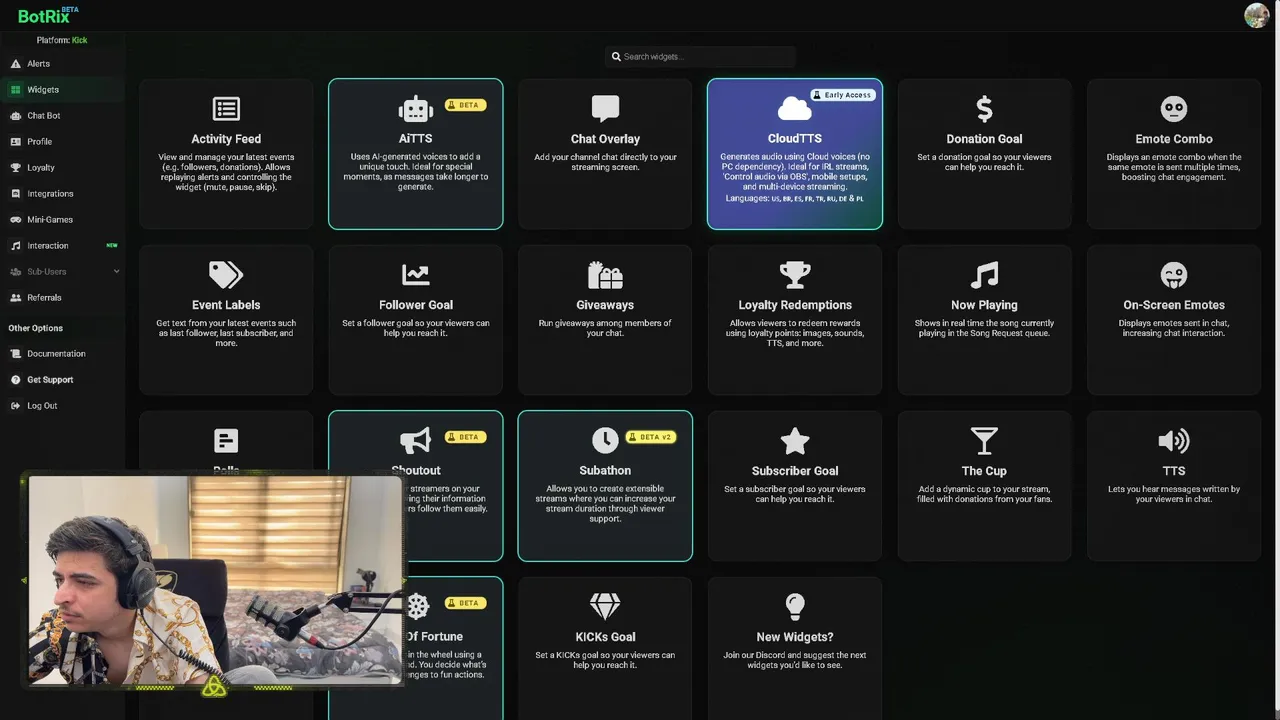Open the Loyalty Redemptions trophy icon
Screen dimensions: 1280x720
[795, 274]
